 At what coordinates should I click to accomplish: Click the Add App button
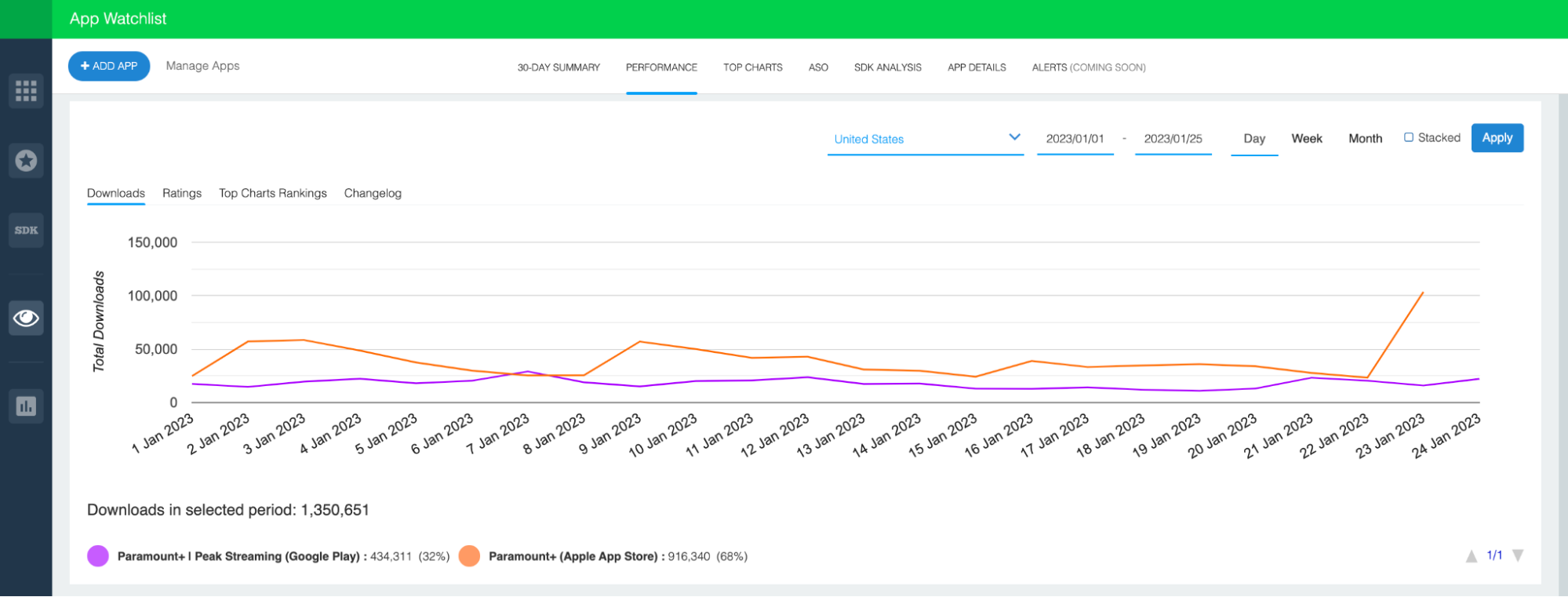click(x=109, y=66)
